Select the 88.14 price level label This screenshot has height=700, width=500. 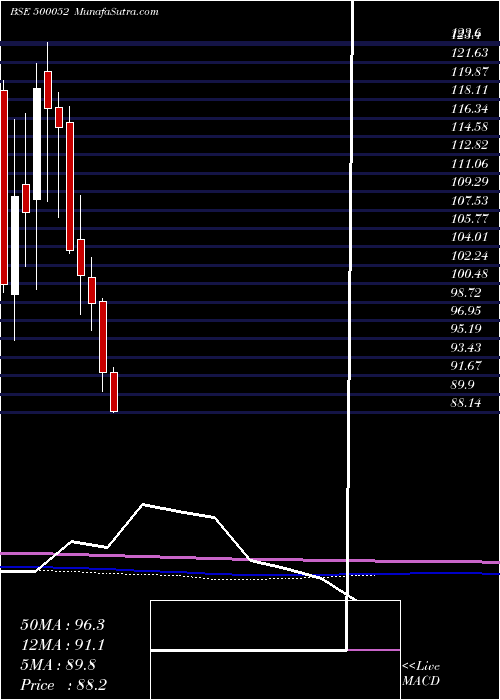466,403
